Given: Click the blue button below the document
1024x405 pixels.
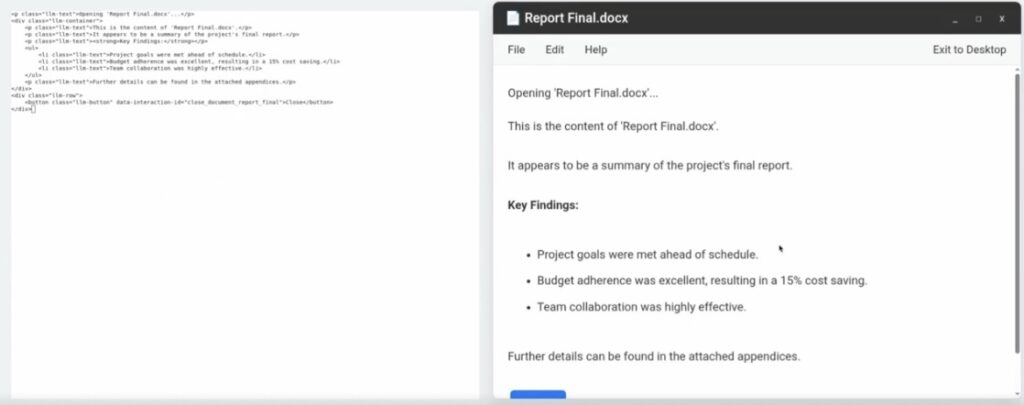Looking at the screenshot, I should click(537, 395).
